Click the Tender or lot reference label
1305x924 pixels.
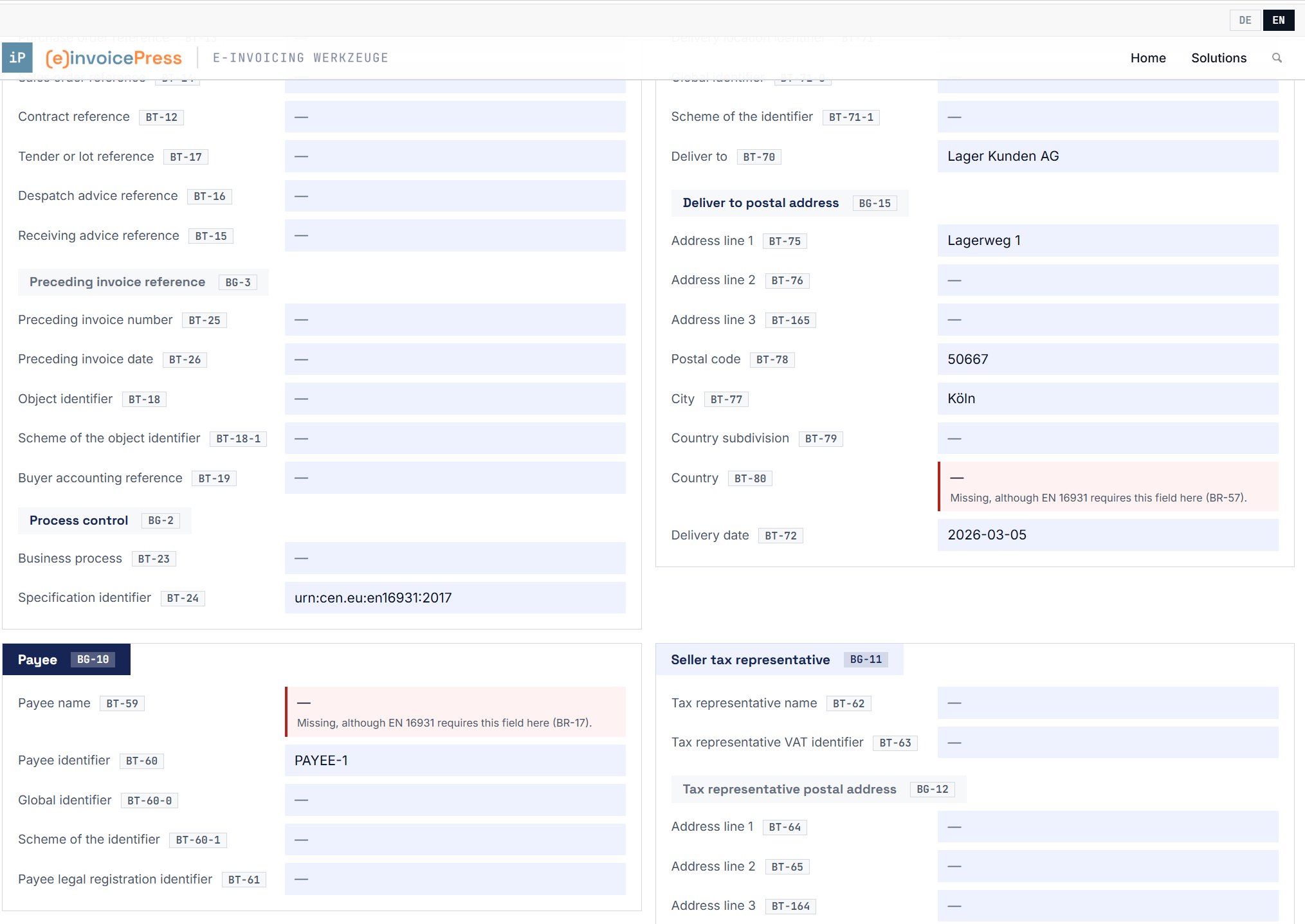tap(86, 156)
